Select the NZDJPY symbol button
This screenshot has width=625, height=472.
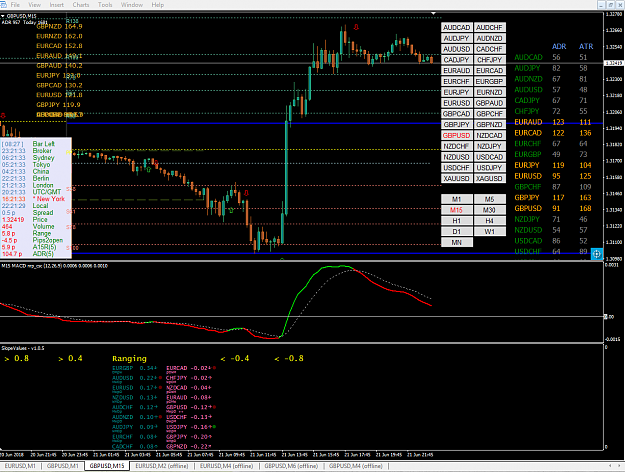(489, 146)
